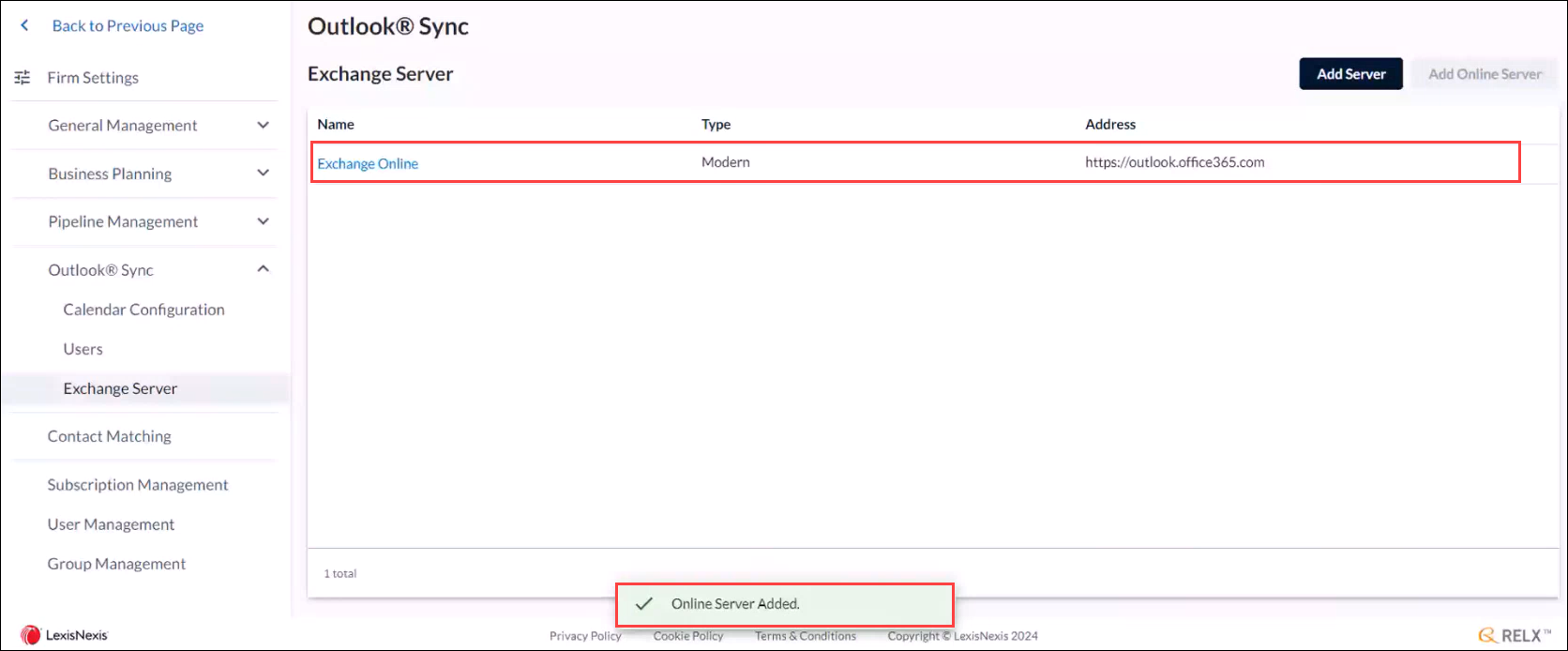Open the Privacy Policy link
This screenshot has width=1568, height=651.
pyautogui.click(x=585, y=636)
